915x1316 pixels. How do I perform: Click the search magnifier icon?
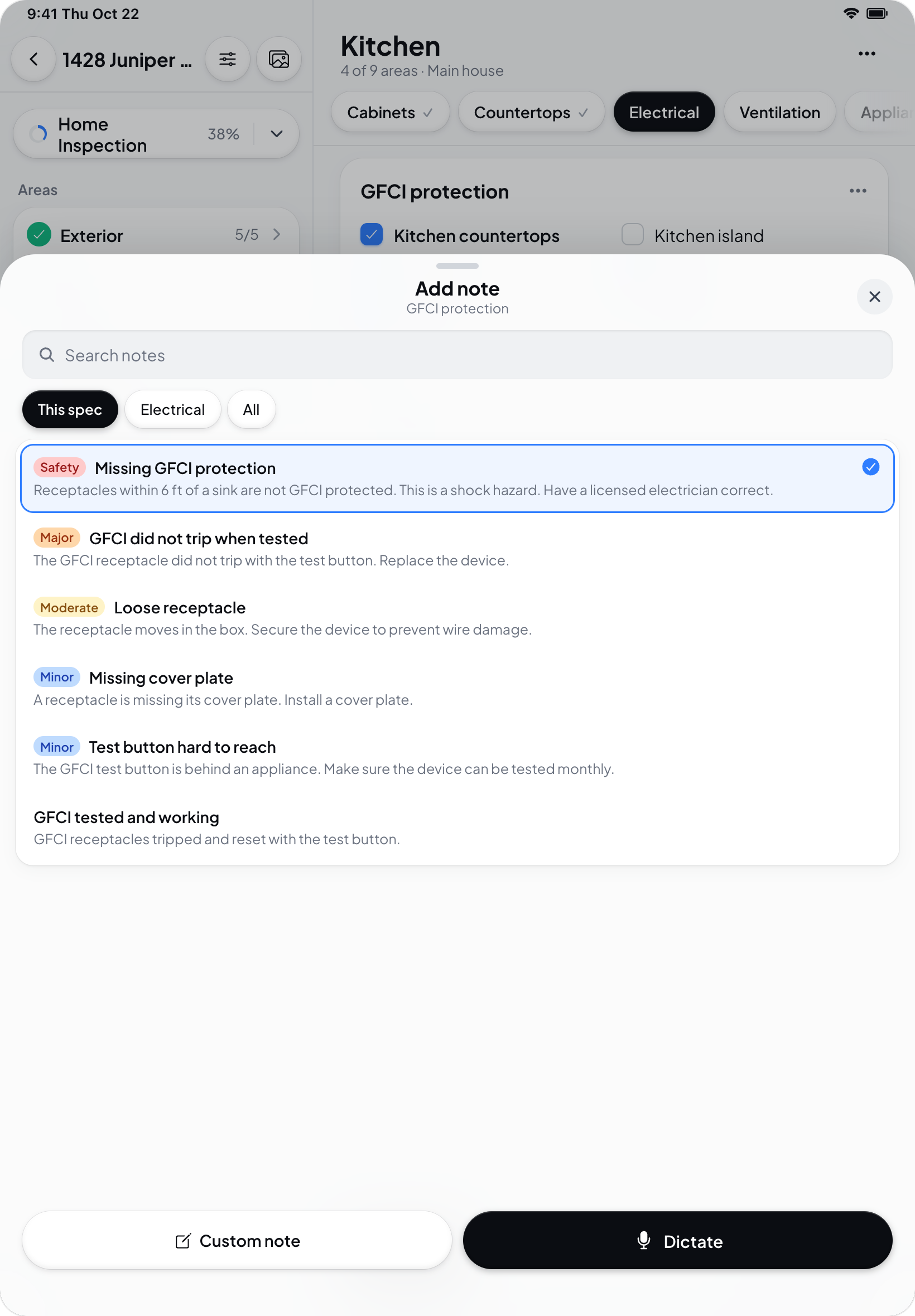coord(47,355)
